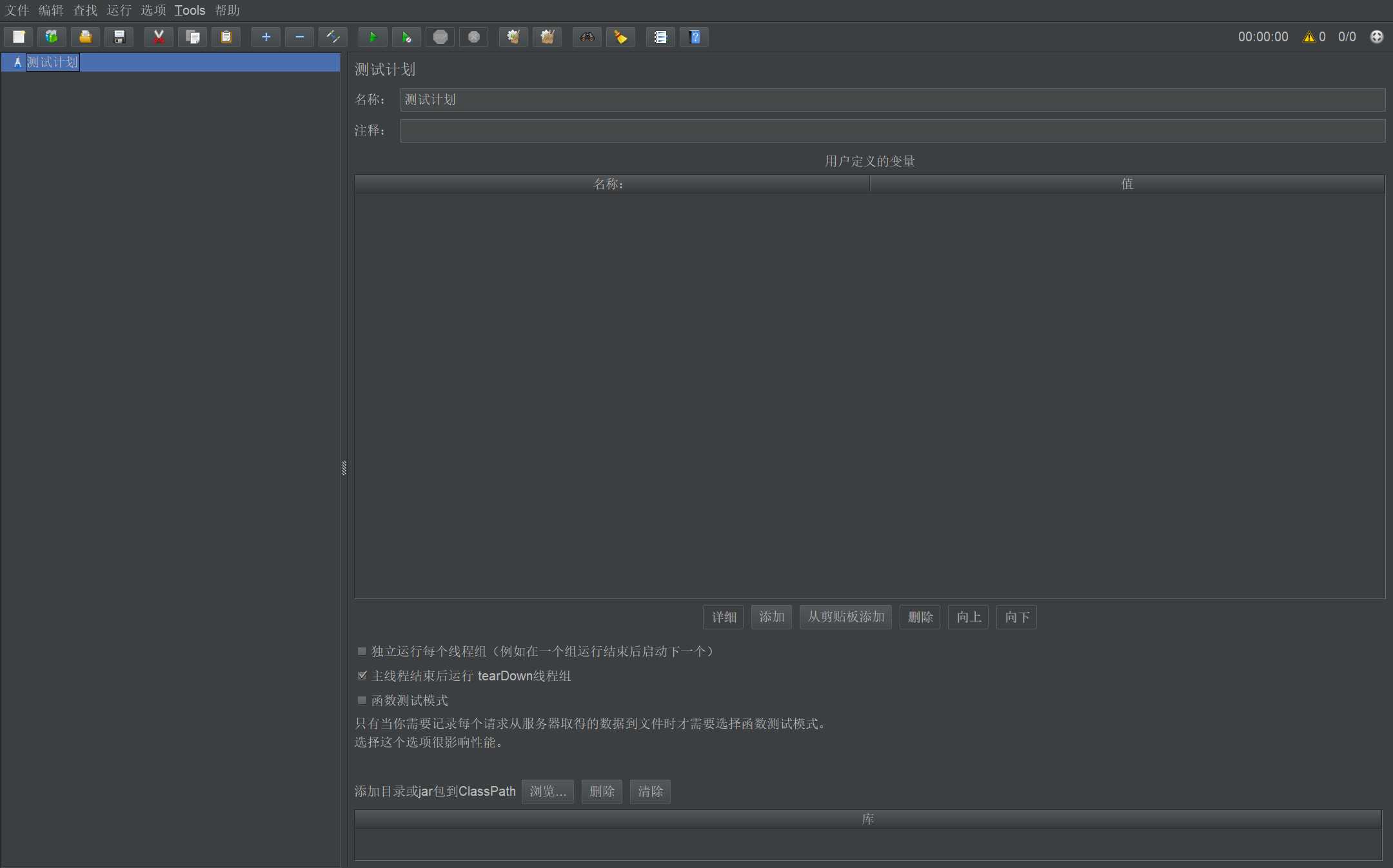Click the Help question mark icon

click(694, 37)
